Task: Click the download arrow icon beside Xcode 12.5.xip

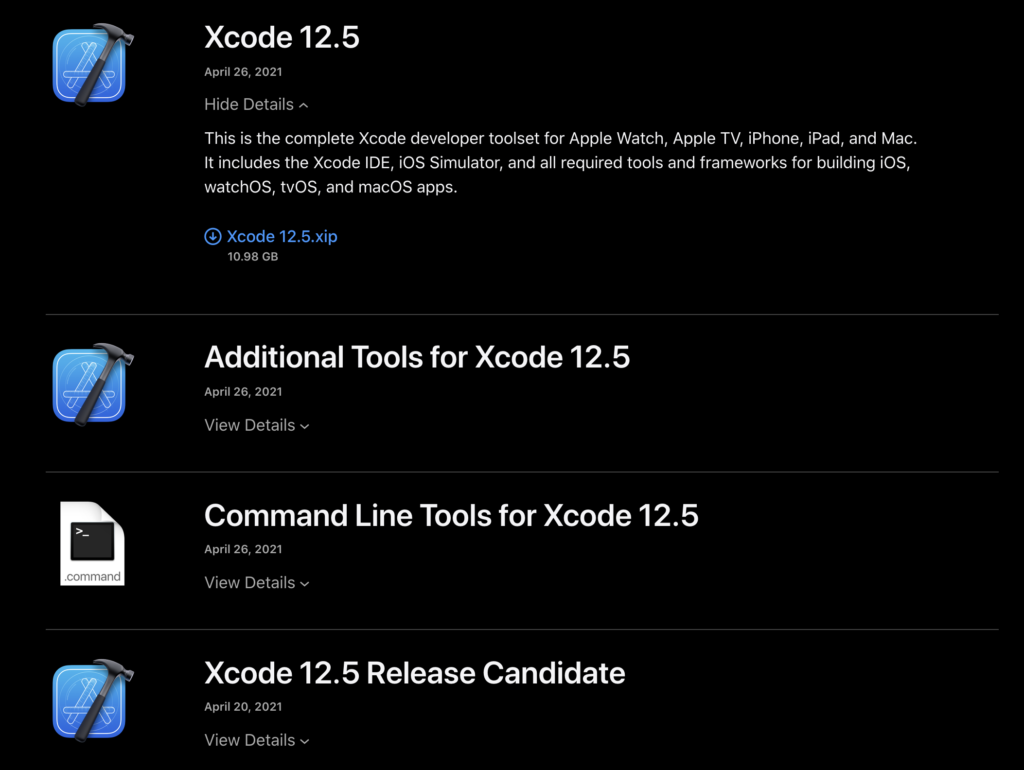Action: (213, 236)
